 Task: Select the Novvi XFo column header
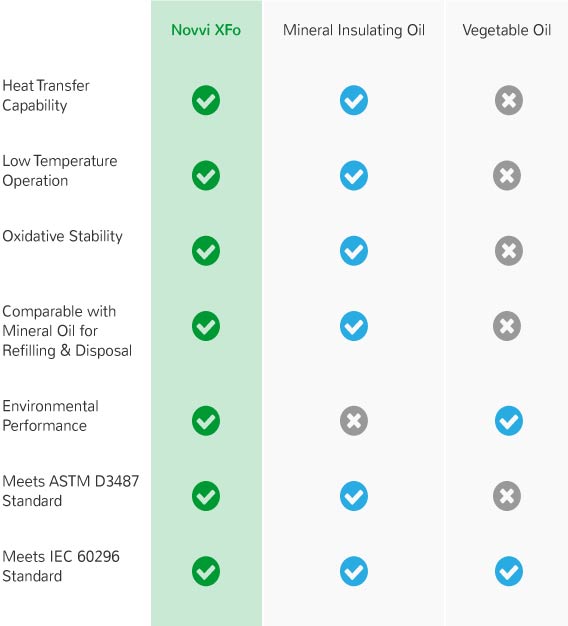coord(206,30)
